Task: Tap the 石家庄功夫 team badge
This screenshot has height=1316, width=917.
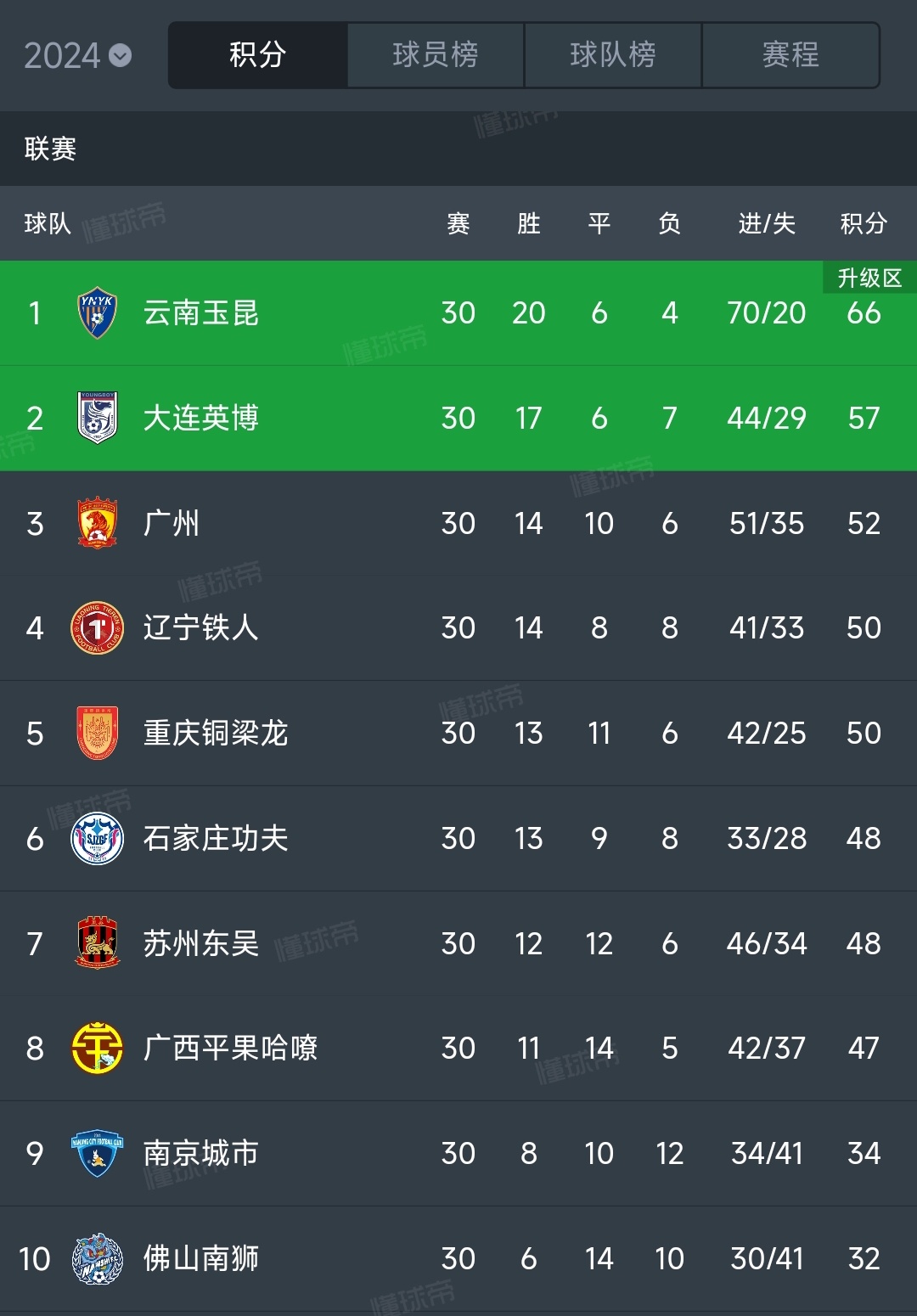Action: [98, 838]
